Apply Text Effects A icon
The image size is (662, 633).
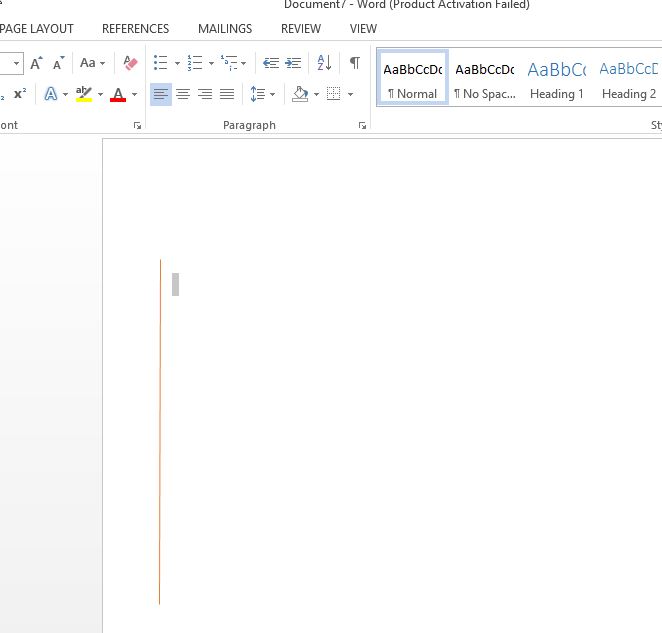point(51,94)
